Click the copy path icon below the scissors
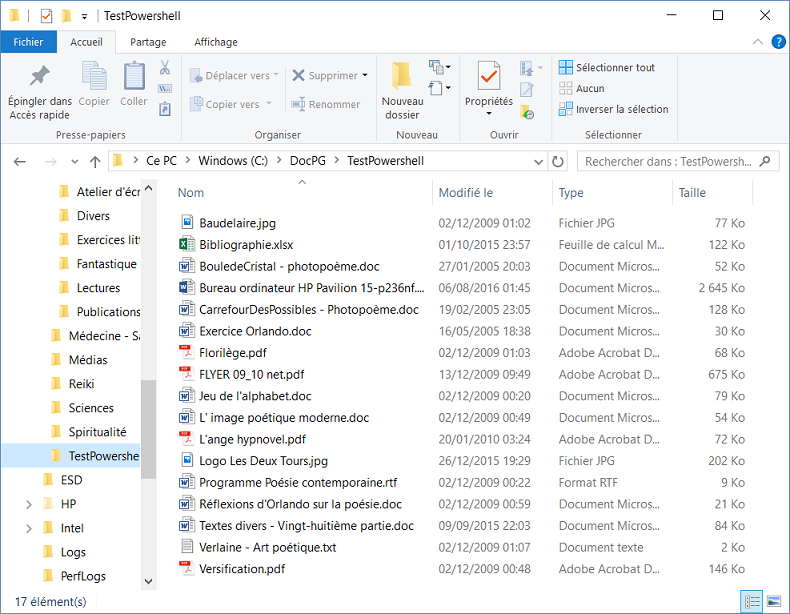The height and width of the screenshot is (614, 790). tap(165, 89)
